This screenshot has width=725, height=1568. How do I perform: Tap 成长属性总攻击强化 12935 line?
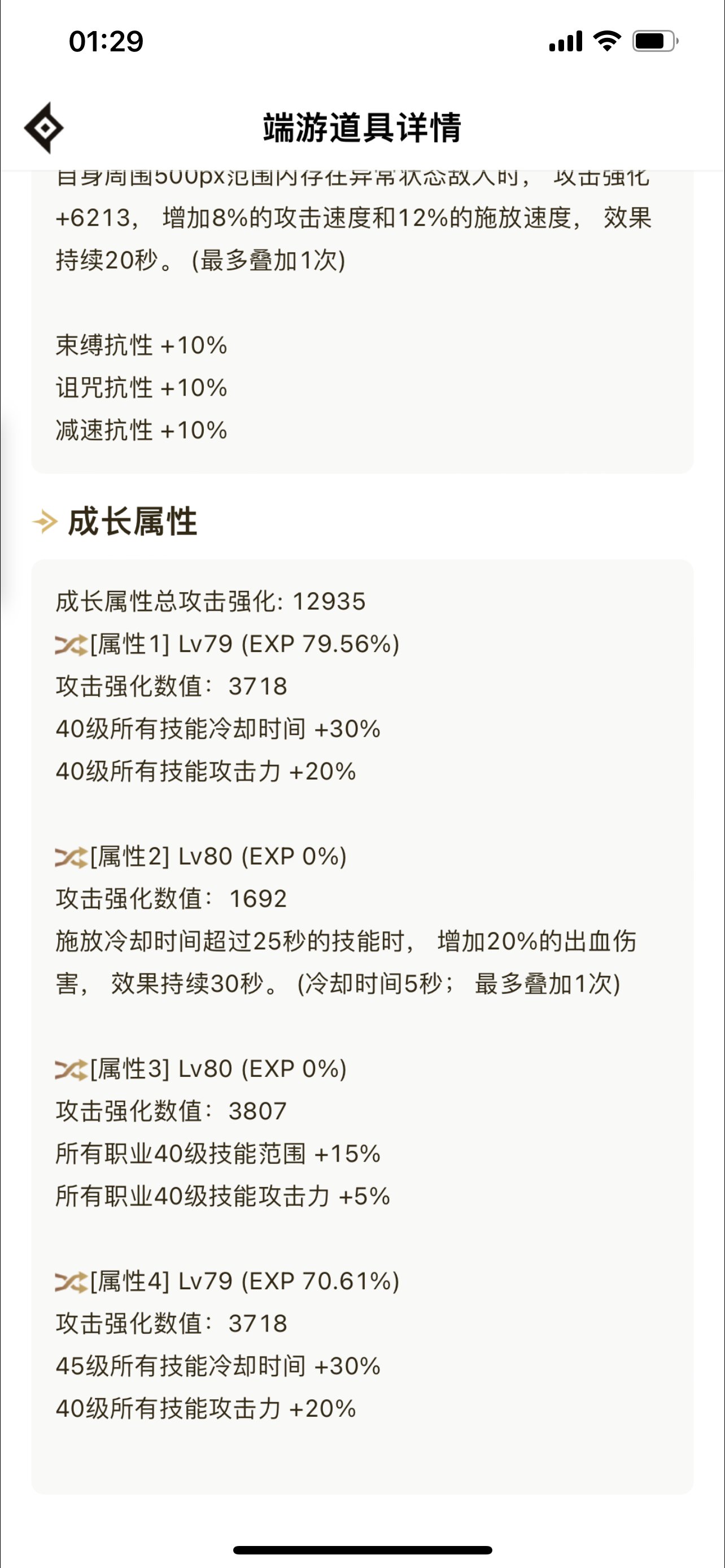point(211,601)
